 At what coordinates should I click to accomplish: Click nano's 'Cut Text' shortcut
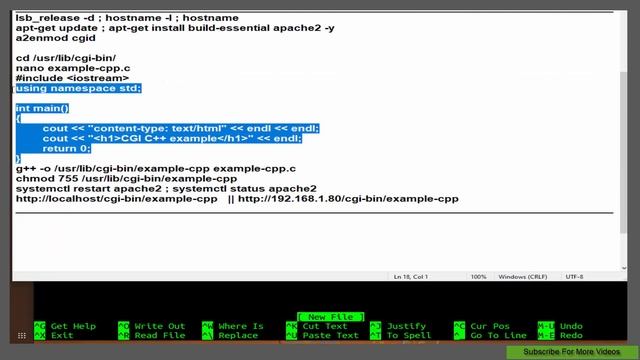point(317,326)
